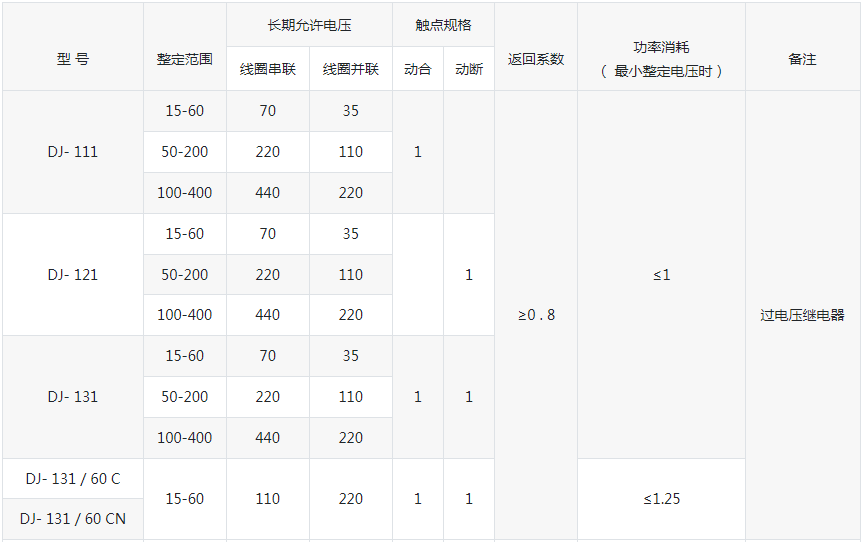Click the DJ-111 model cell
The height and width of the screenshot is (542, 862).
coord(72,152)
